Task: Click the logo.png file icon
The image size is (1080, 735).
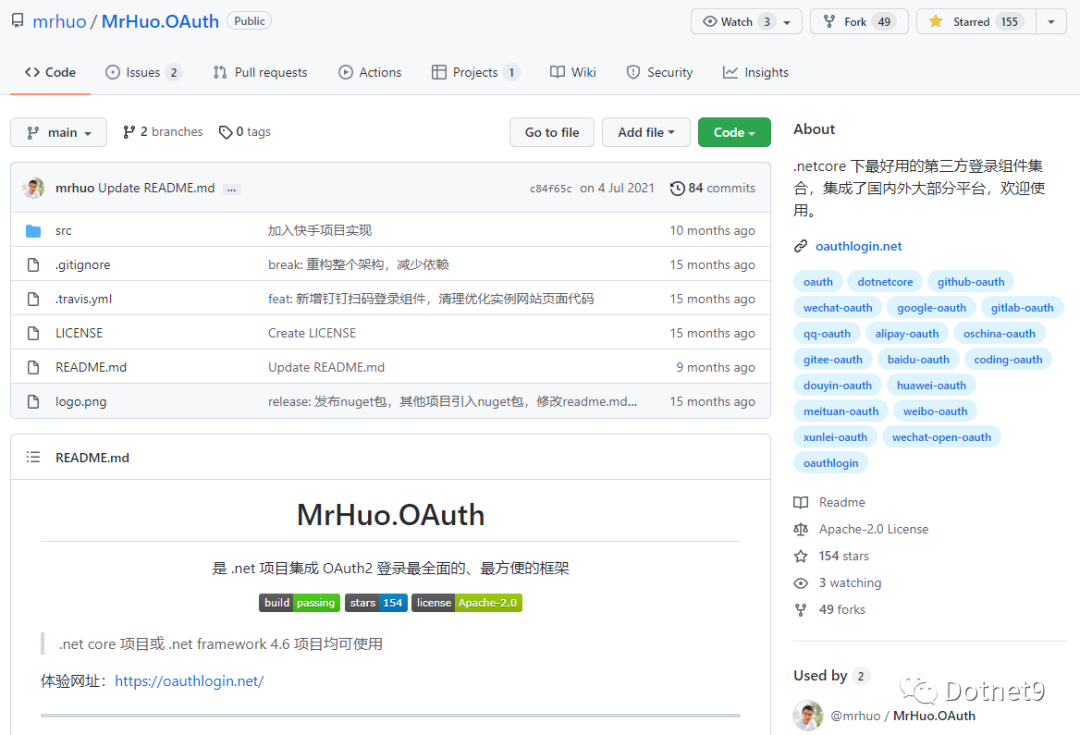Action: 33,402
